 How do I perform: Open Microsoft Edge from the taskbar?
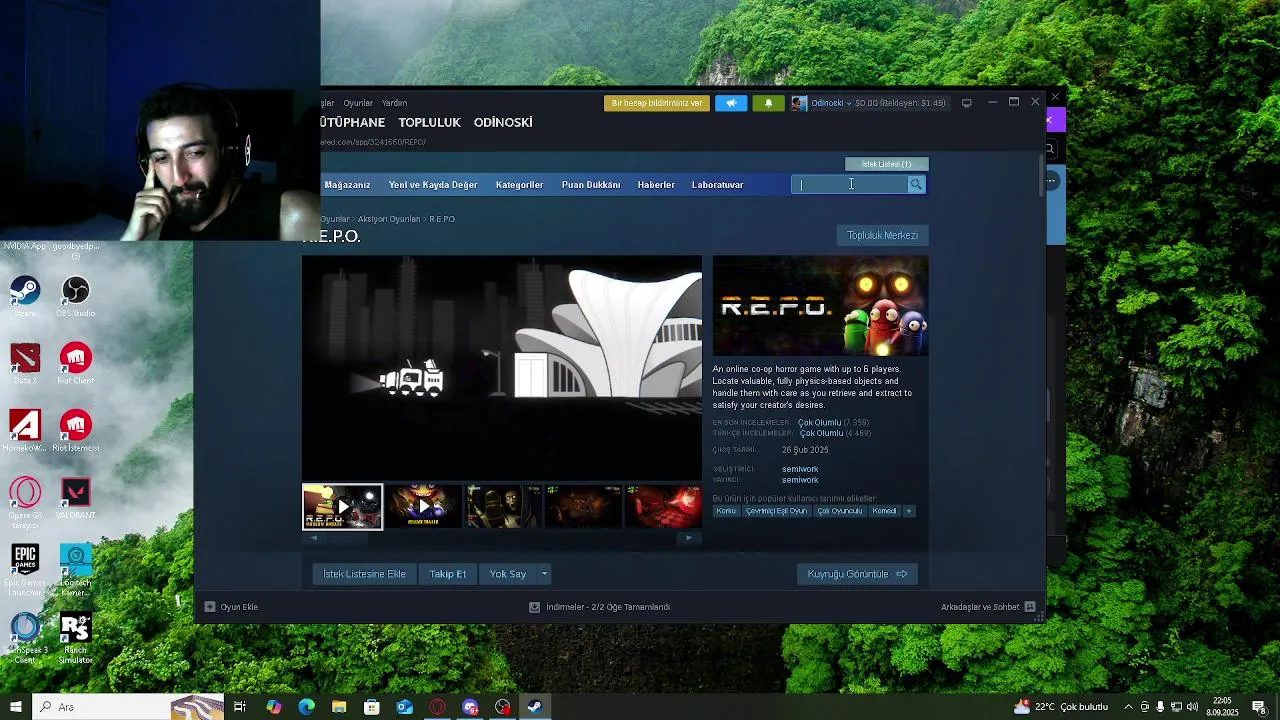(306, 707)
